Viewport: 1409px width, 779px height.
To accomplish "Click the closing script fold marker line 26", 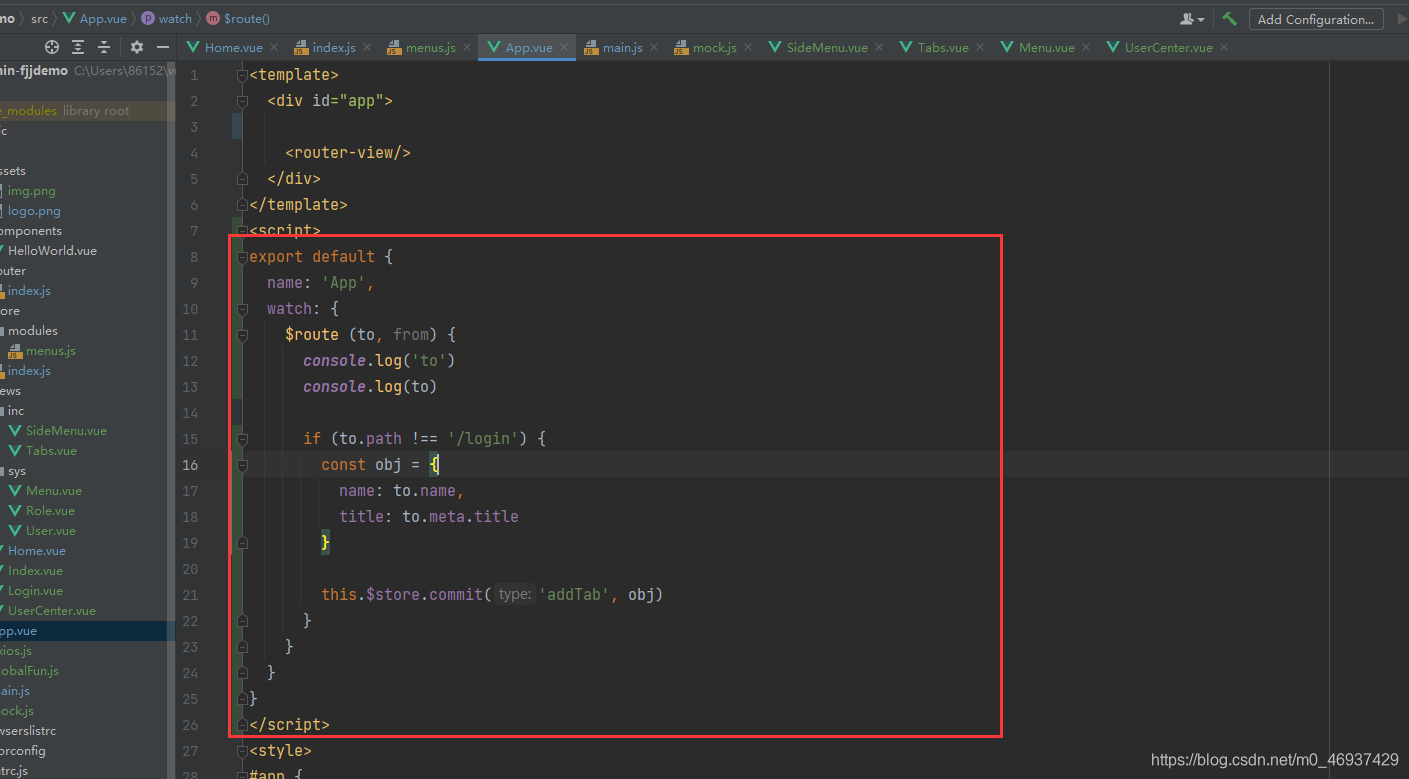I will tap(242, 725).
